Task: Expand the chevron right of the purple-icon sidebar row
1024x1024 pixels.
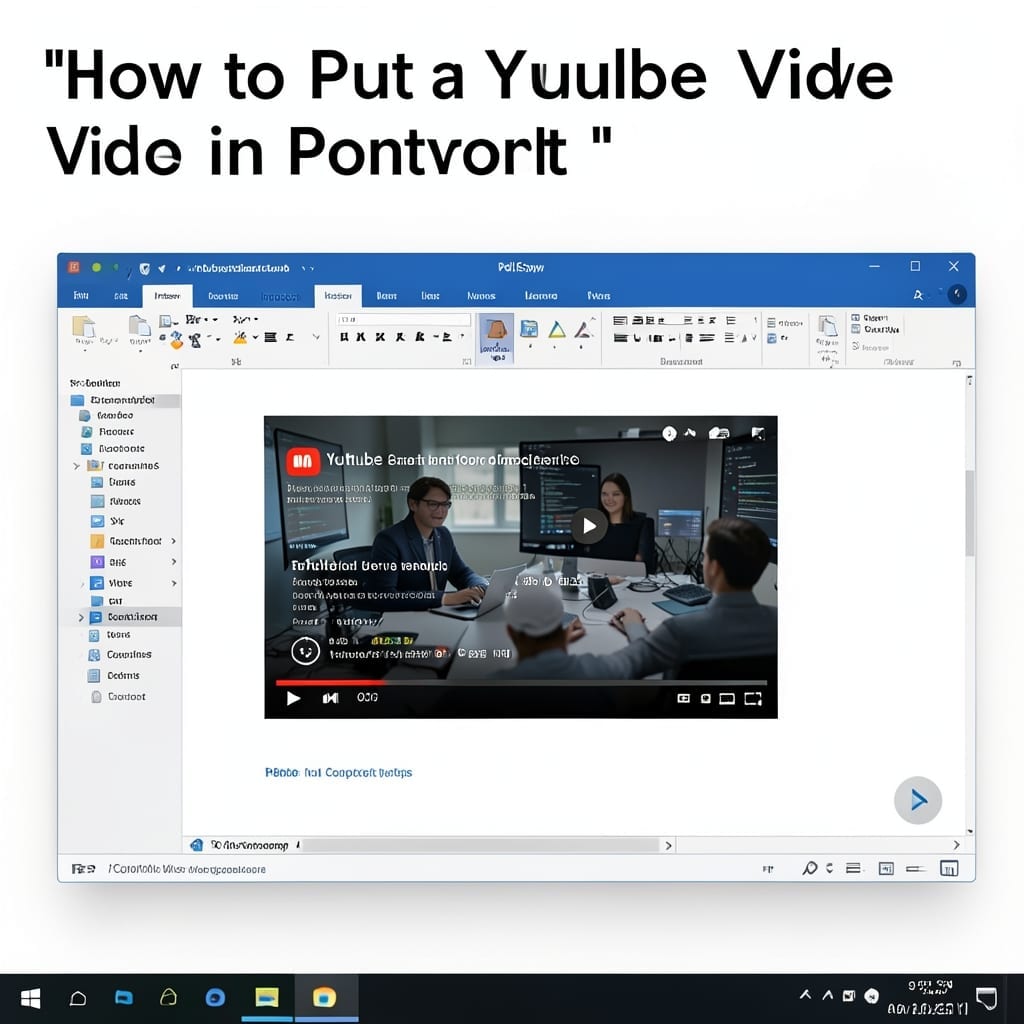Action: (x=174, y=562)
